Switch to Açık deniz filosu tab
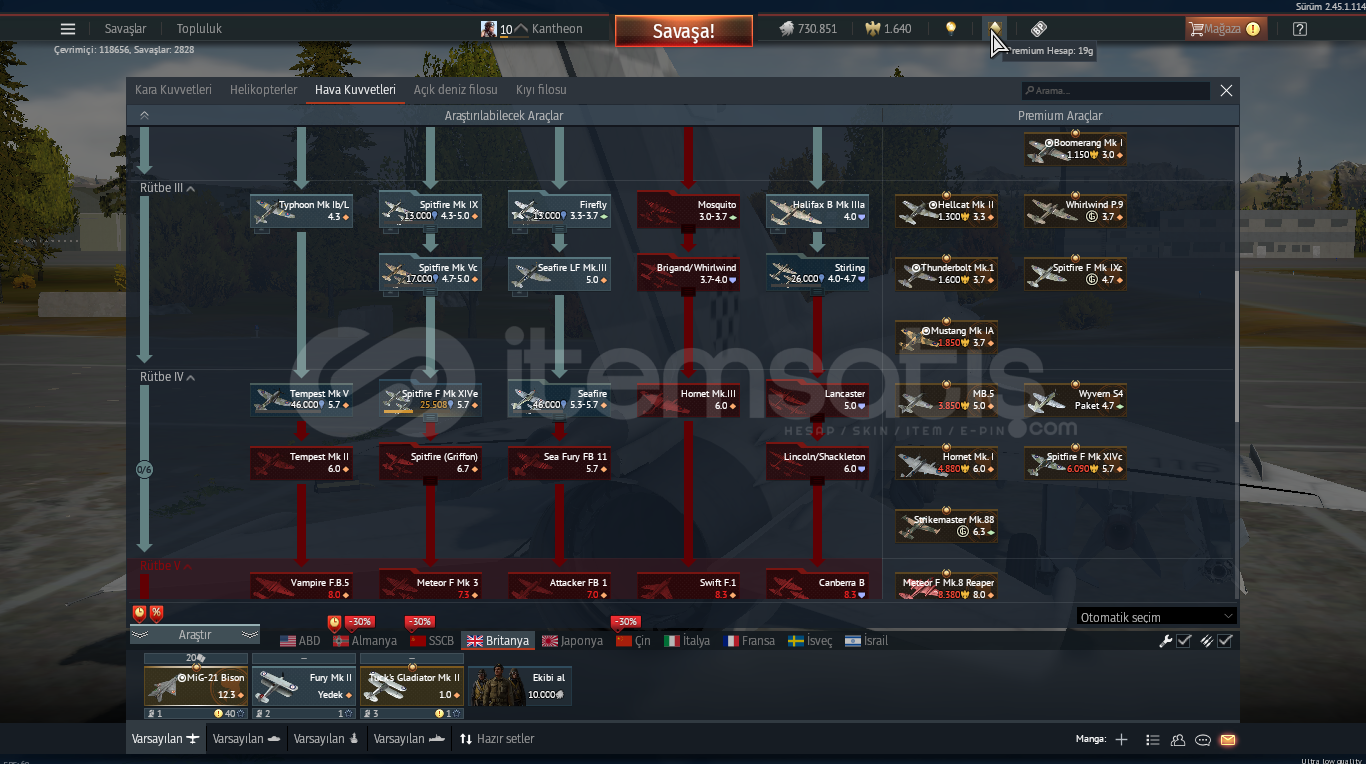The width and height of the screenshot is (1366, 764). [x=455, y=90]
